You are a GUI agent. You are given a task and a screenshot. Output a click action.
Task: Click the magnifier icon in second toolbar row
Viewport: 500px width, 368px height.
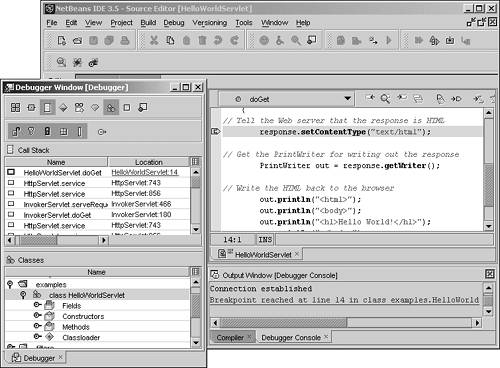[61, 62]
